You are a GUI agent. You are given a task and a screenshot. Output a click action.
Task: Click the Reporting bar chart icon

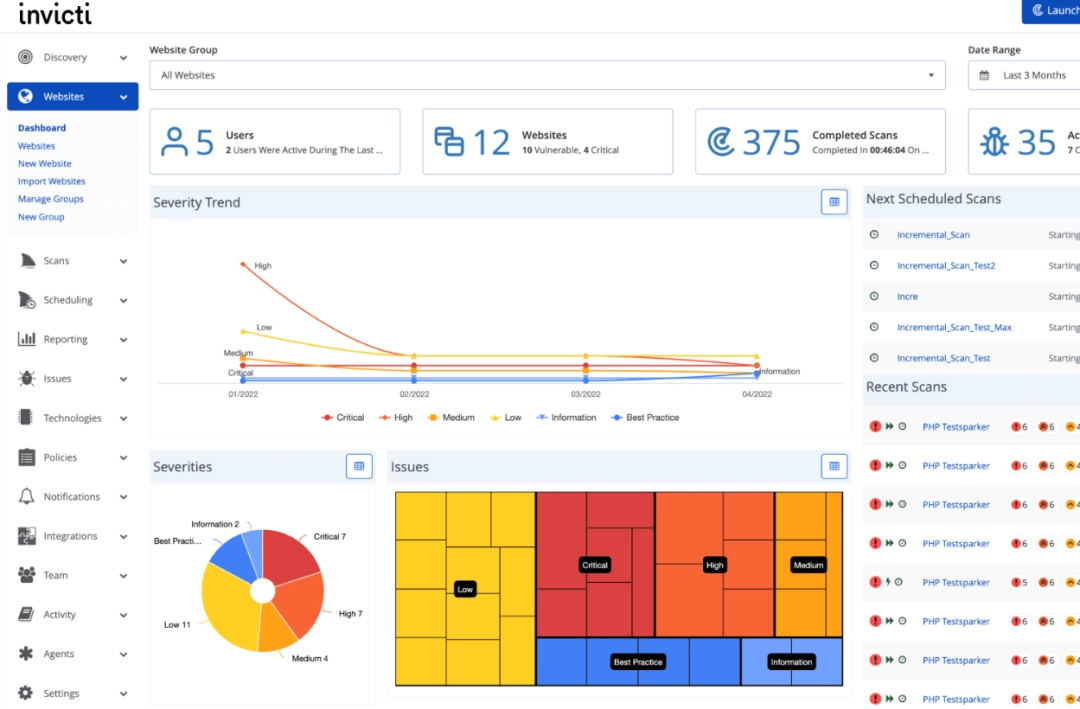click(x=27, y=340)
